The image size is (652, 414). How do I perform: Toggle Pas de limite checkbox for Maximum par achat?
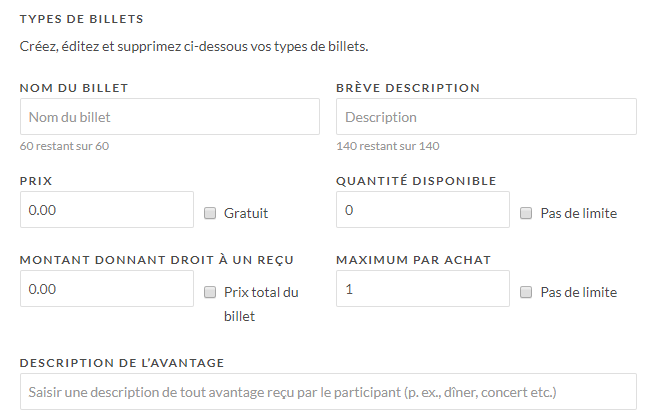click(x=527, y=292)
